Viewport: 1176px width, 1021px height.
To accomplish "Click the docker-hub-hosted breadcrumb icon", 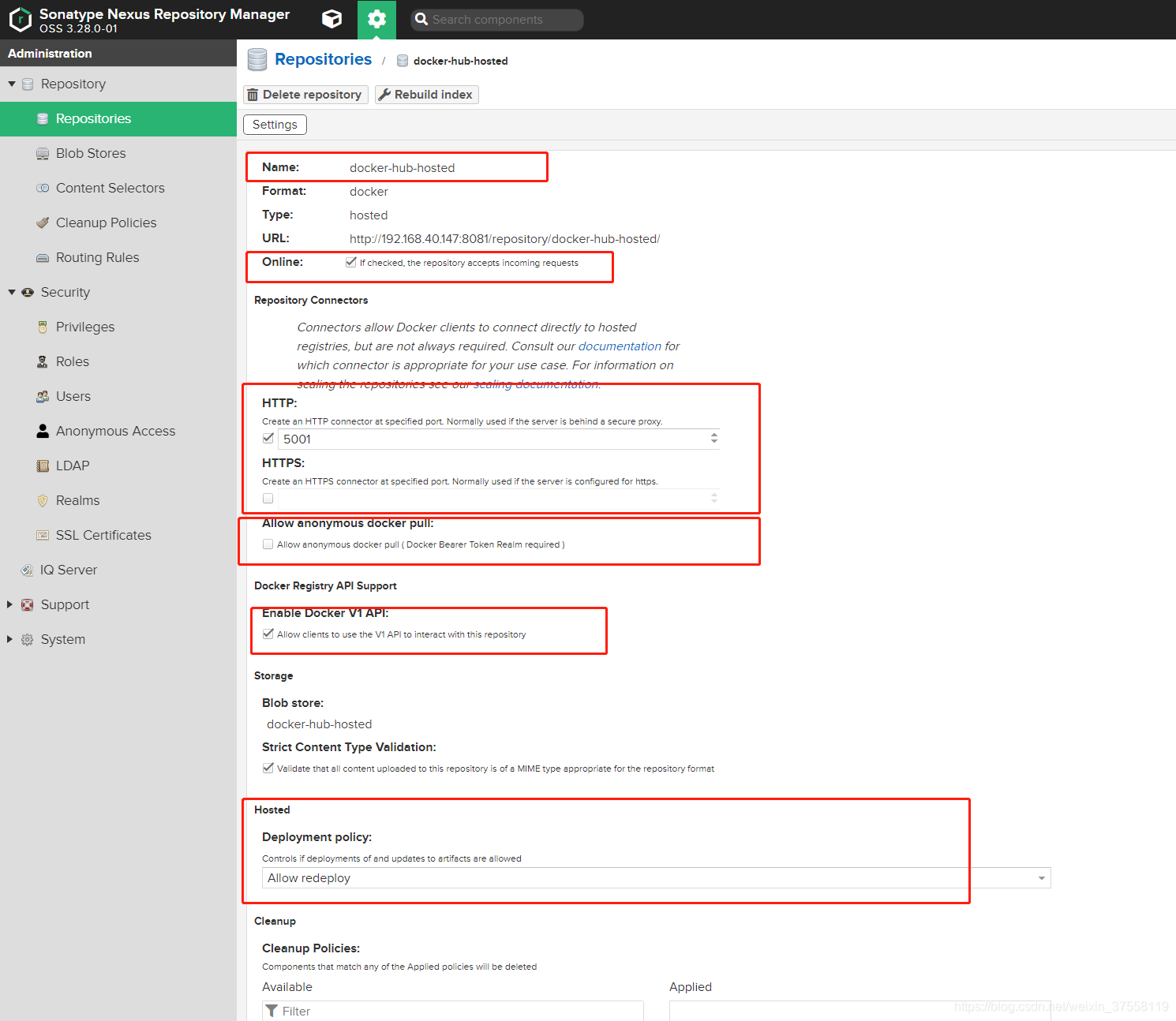I will 403,61.
